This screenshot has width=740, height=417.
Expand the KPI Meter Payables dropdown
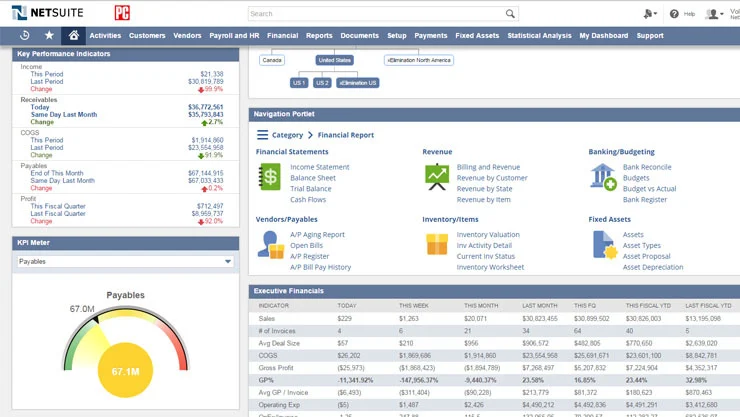pyautogui.click(x=228, y=262)
